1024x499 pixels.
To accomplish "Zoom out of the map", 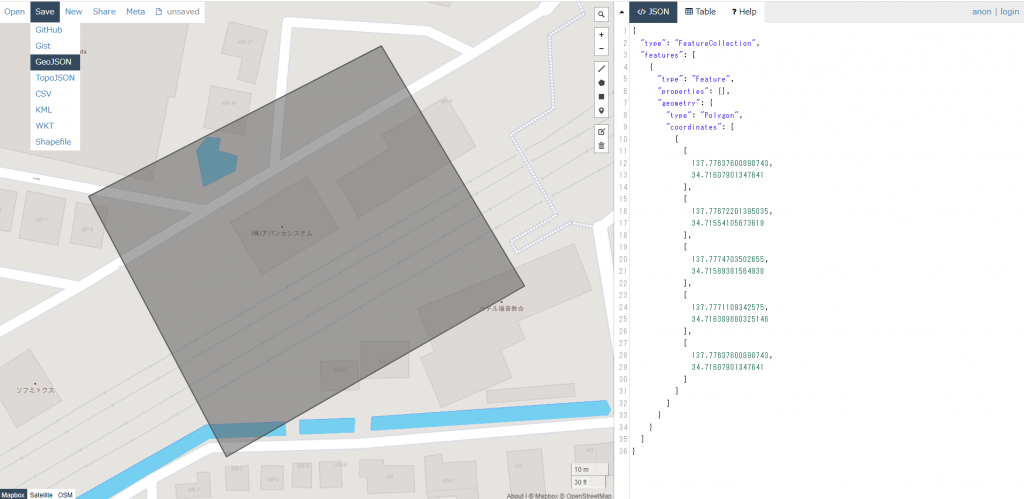I will point(601,48).
